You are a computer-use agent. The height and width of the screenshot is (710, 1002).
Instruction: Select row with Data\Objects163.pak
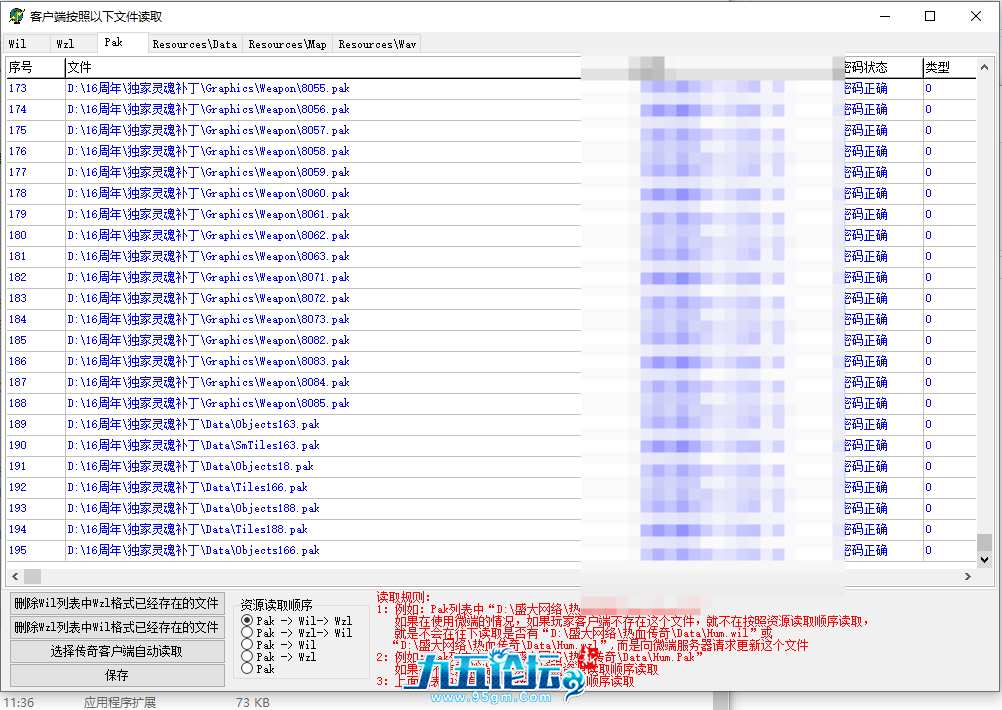pyautogui.click(x=491, y=424)
